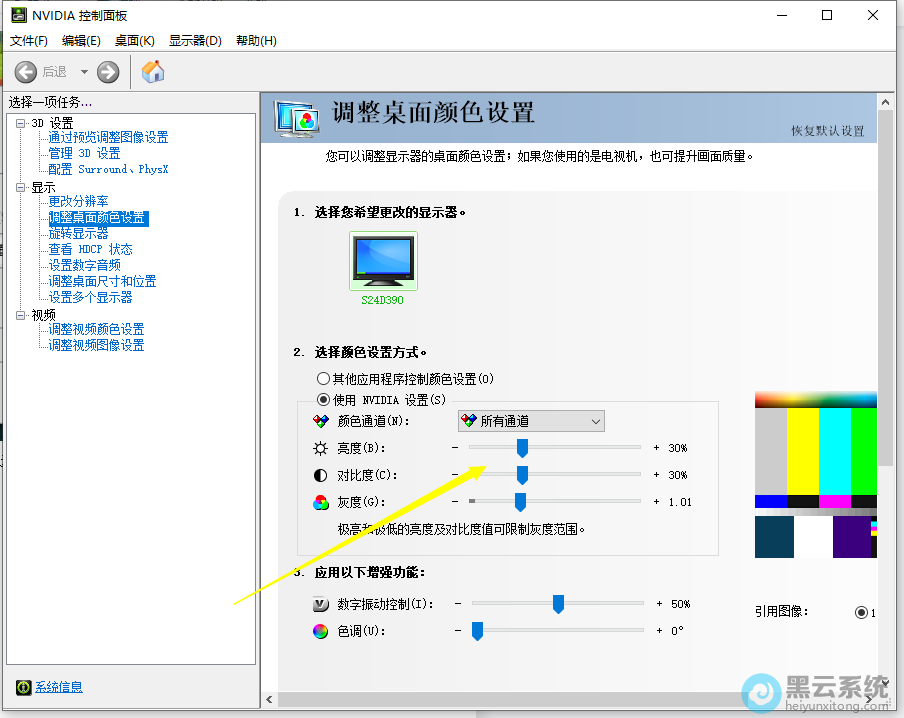The height and width of the screenshot is (718, 904).
Task: Open the 所有通道 channel dropdown
Action: (597, 420)
